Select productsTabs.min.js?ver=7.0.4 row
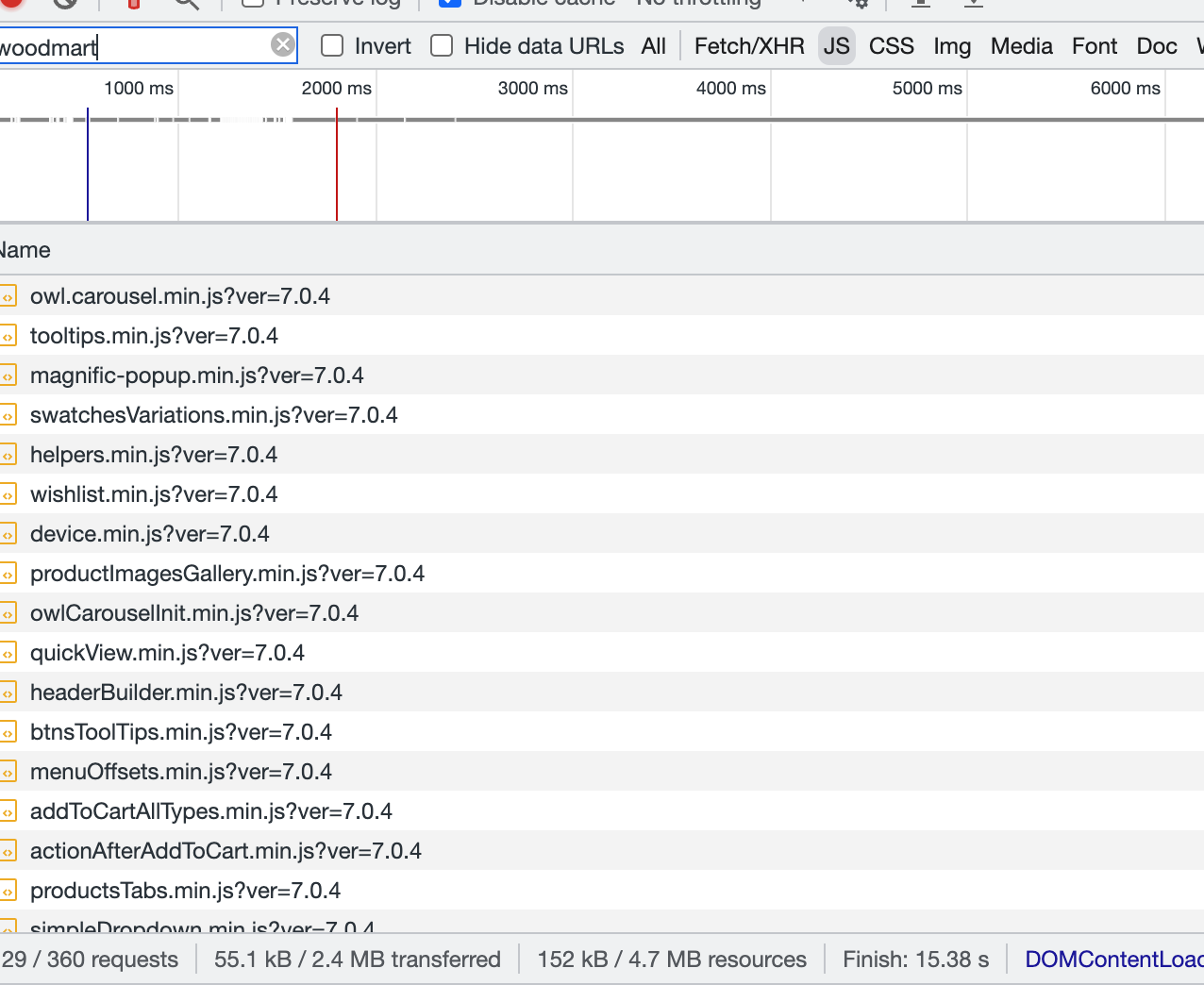Screen dimensions: 1204x985 [x=602, y=891]
